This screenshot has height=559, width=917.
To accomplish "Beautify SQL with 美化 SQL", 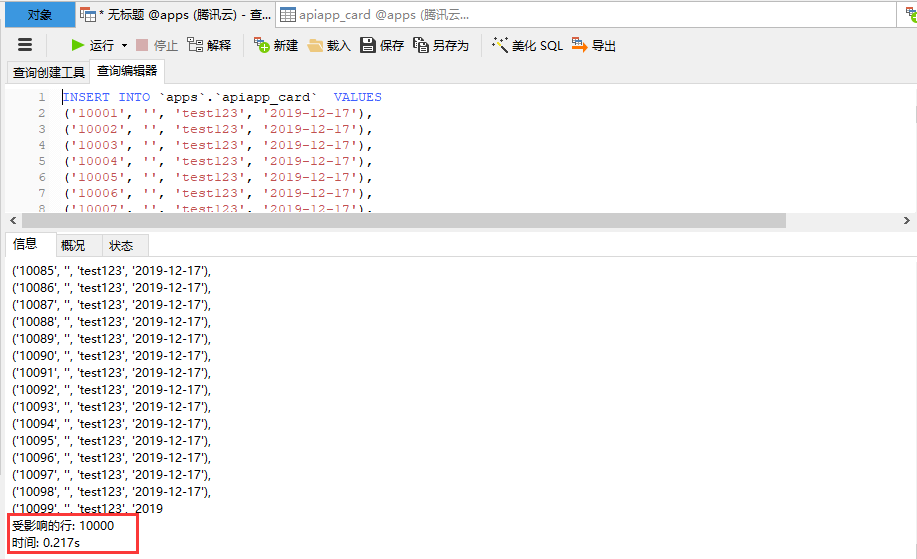I will 527,45.
